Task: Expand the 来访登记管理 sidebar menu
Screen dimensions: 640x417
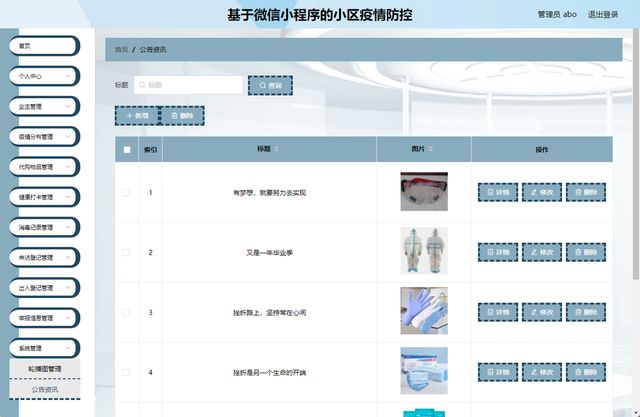Action: (x=44, y=257)
